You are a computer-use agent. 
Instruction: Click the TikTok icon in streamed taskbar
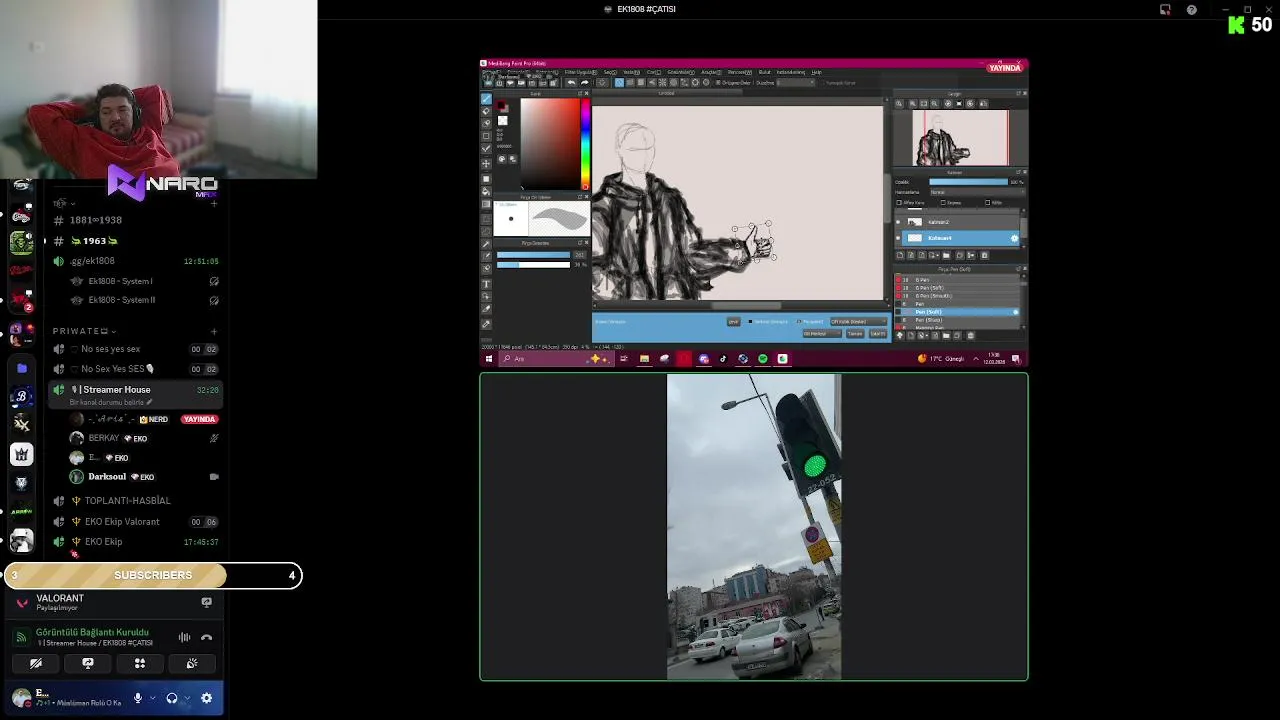coord(723,359)
